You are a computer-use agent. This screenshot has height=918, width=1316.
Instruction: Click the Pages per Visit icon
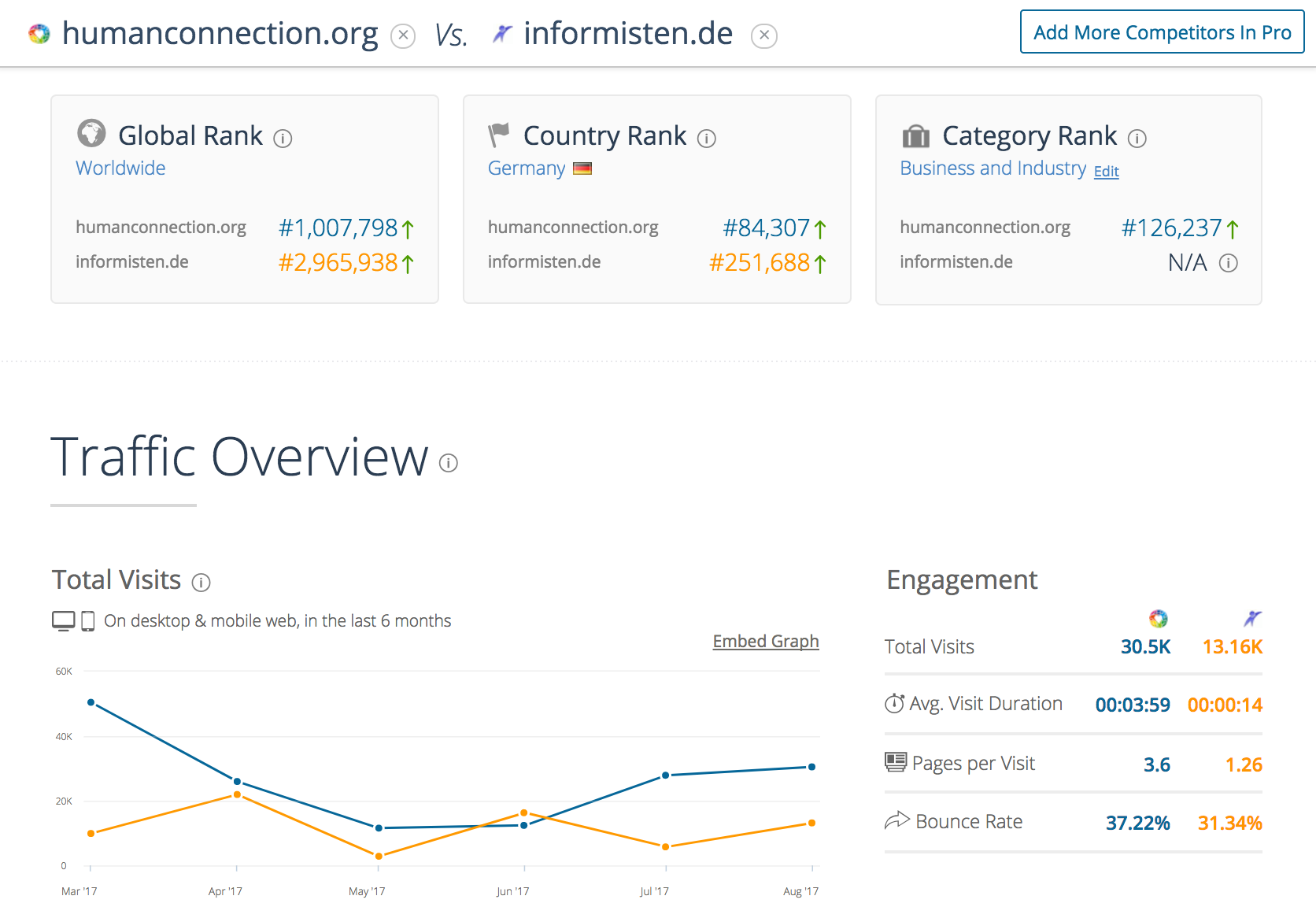[x=896, y=762]
